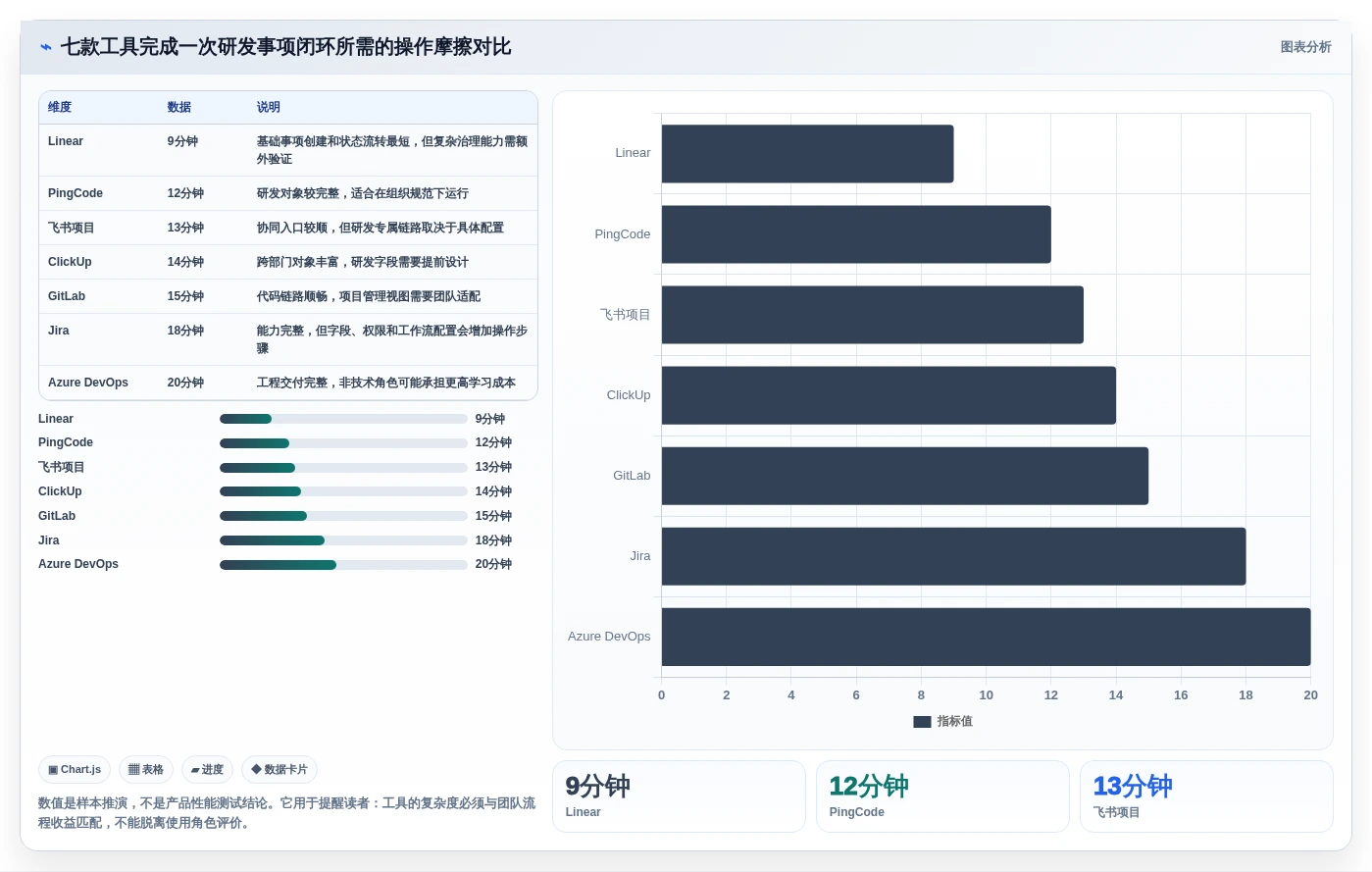The height and width of the screenshot is (872, 1372).
Task: Click the ClickUp chart axis label
Action: coord(629,395)
